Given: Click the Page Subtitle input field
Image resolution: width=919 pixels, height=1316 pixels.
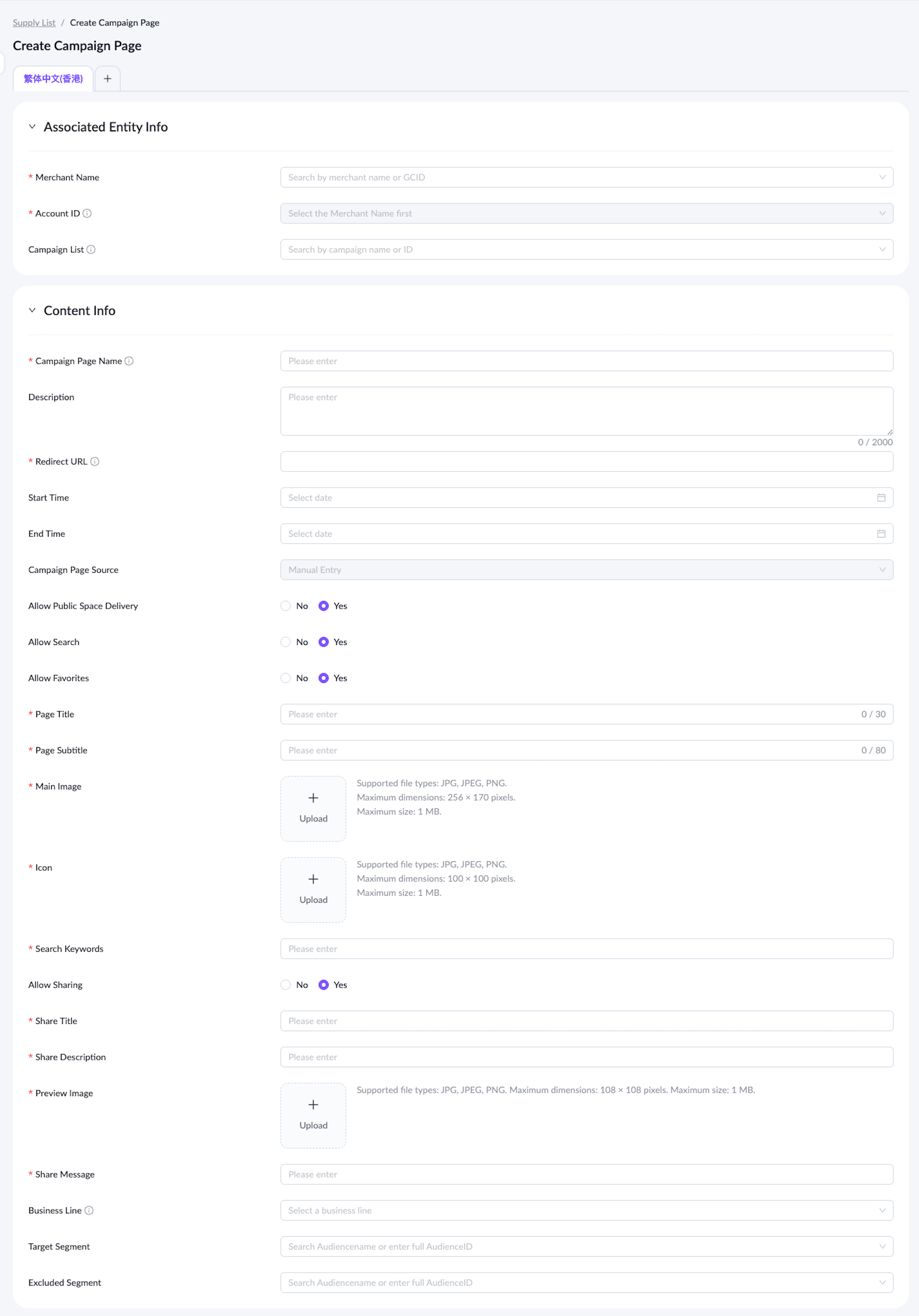Looking at the screenshot, I should (x=587, y=750).
